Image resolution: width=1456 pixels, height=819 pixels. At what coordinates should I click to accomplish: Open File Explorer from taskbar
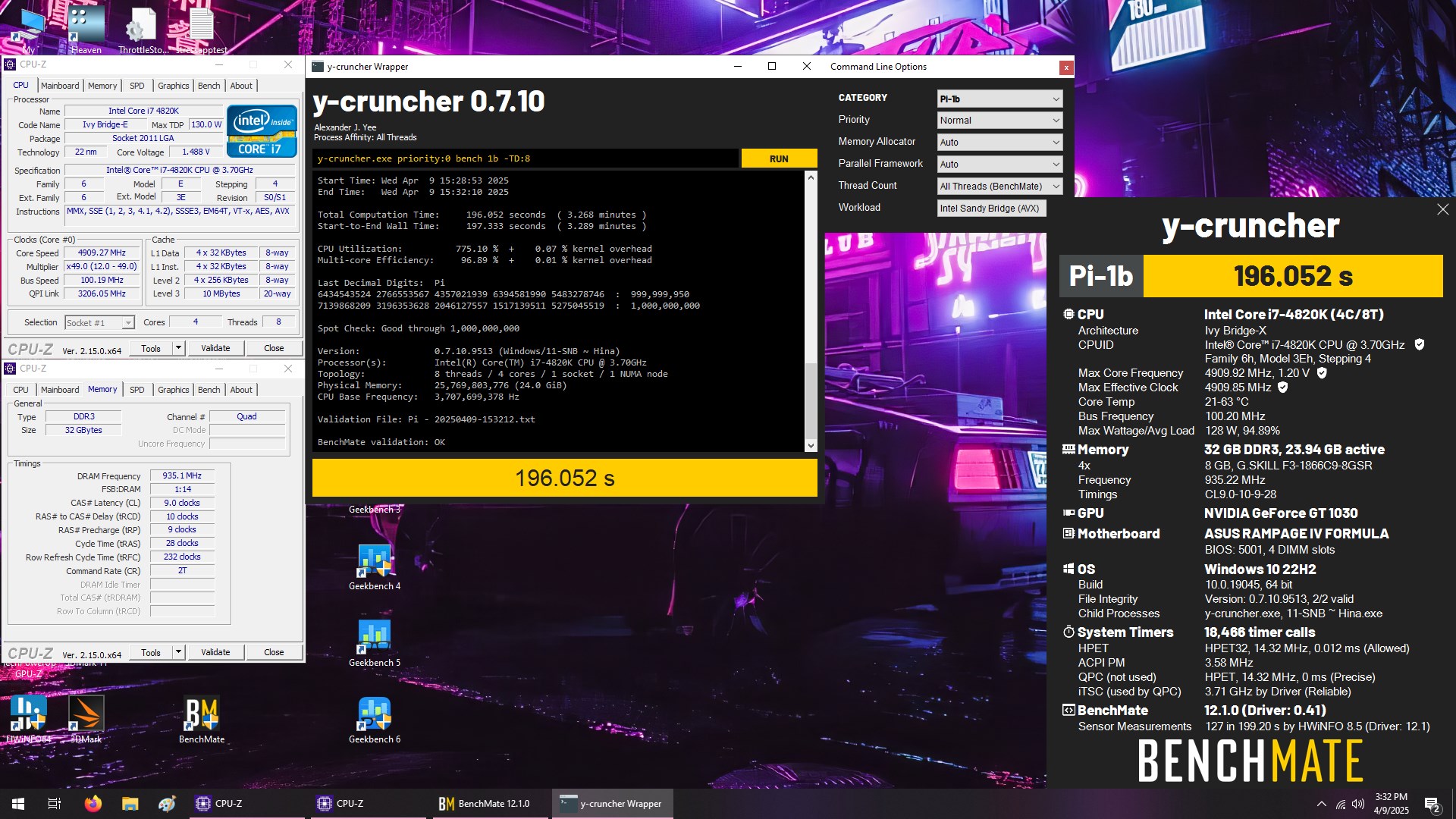[130, 804]
